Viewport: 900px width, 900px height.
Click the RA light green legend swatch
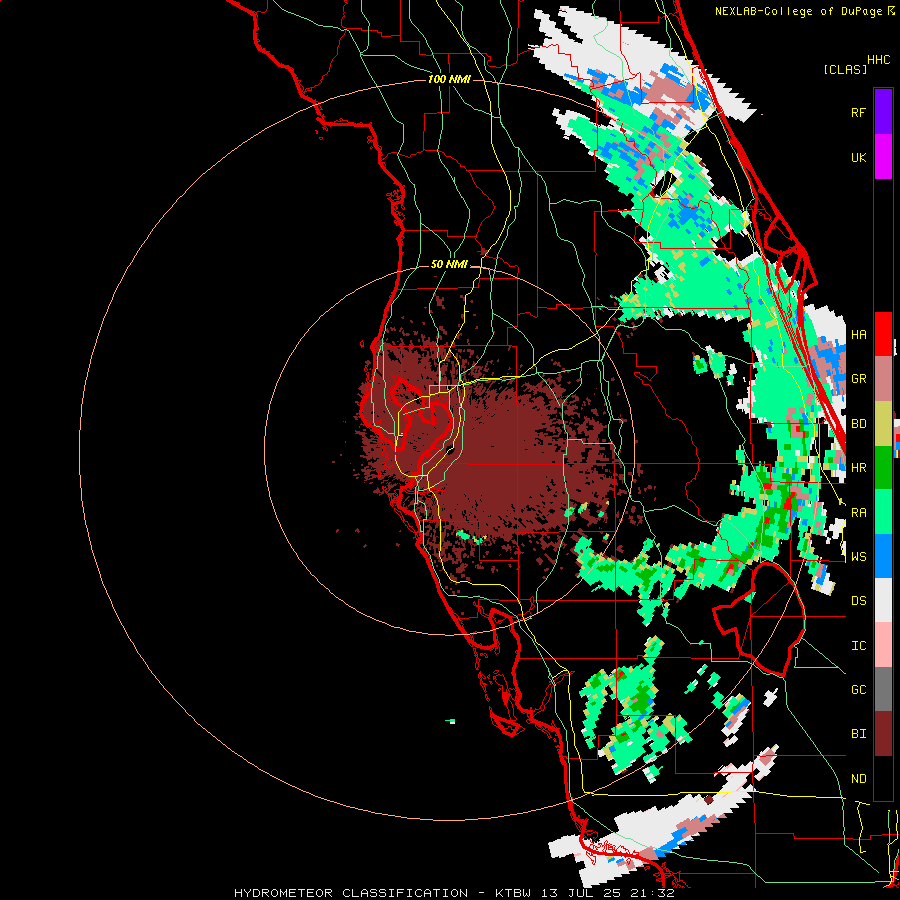[x=883, y=512]
